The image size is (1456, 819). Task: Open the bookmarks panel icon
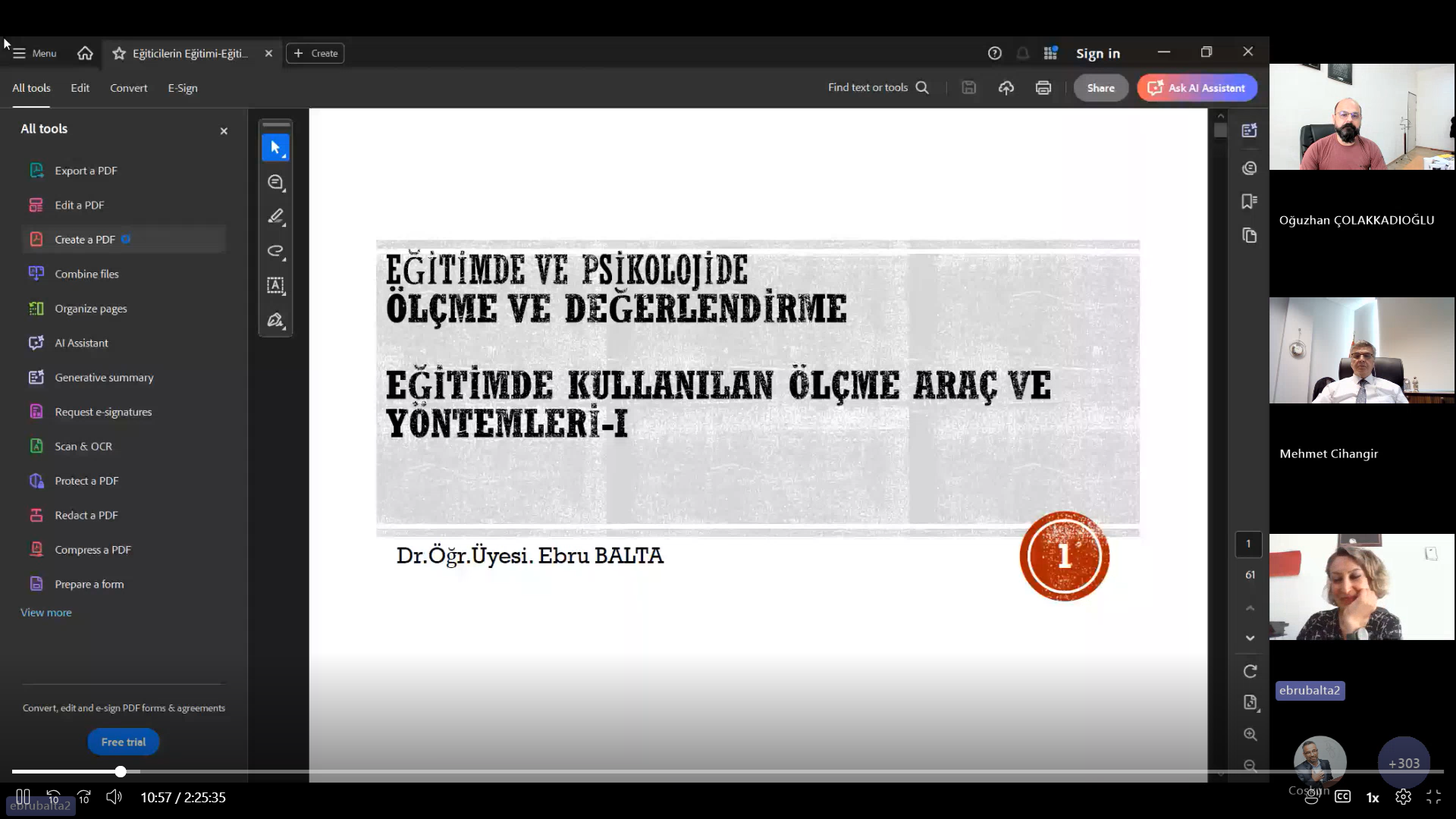(1249, 201)
